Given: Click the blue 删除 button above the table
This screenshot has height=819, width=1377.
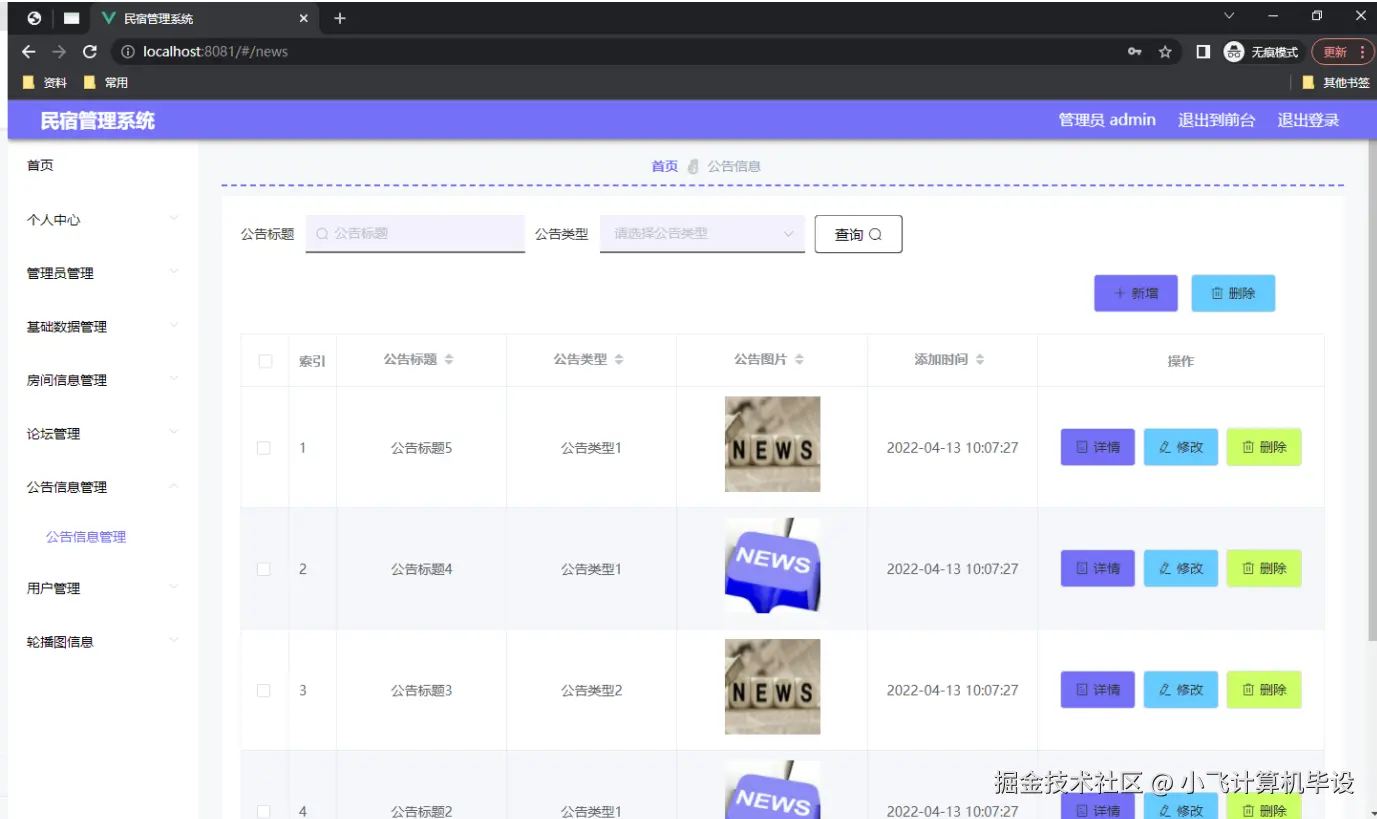Looking at the screenshot, I should tap(1233, 293).
